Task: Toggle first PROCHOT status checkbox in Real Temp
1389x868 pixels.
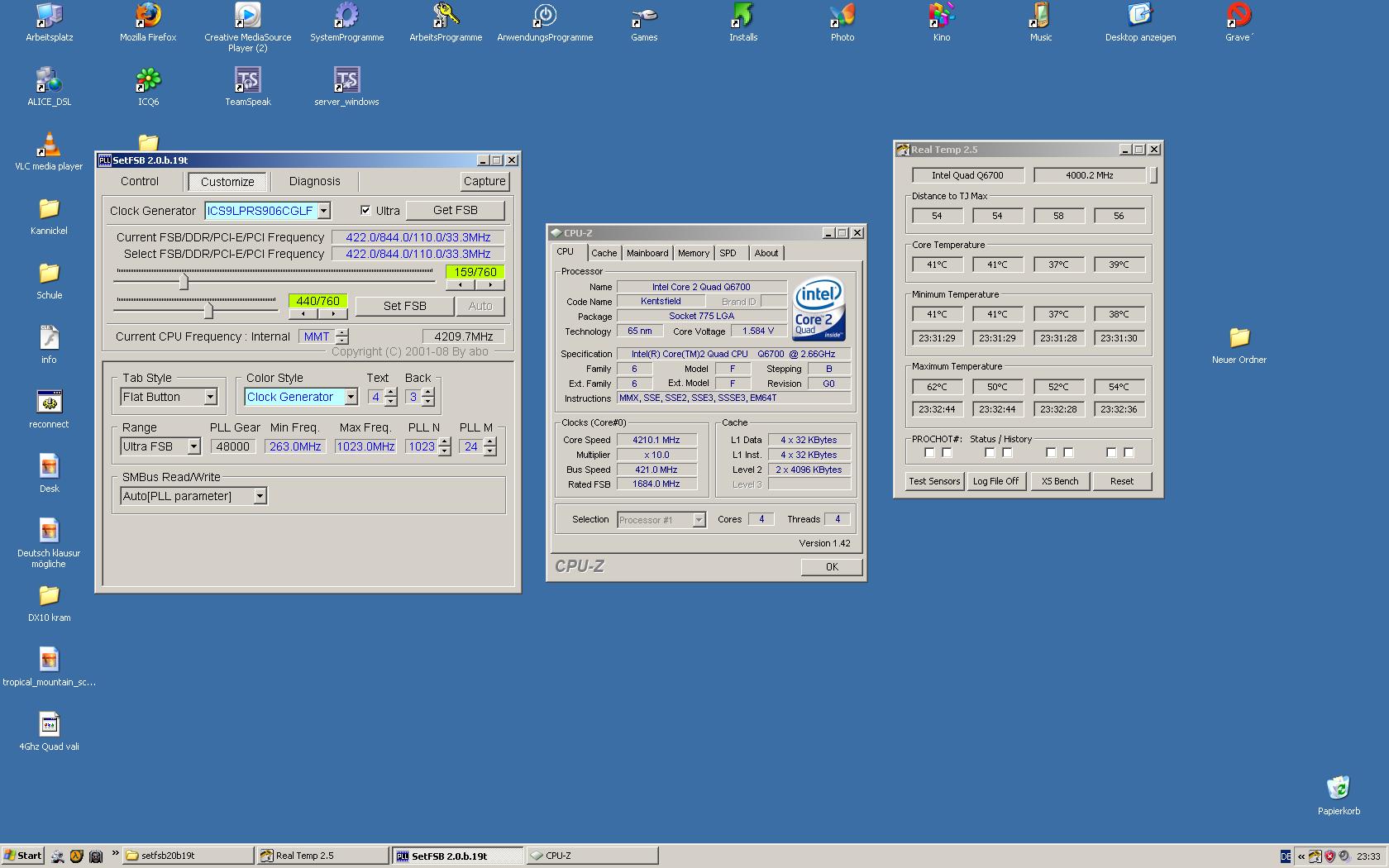Action: (x=929, y=452)
